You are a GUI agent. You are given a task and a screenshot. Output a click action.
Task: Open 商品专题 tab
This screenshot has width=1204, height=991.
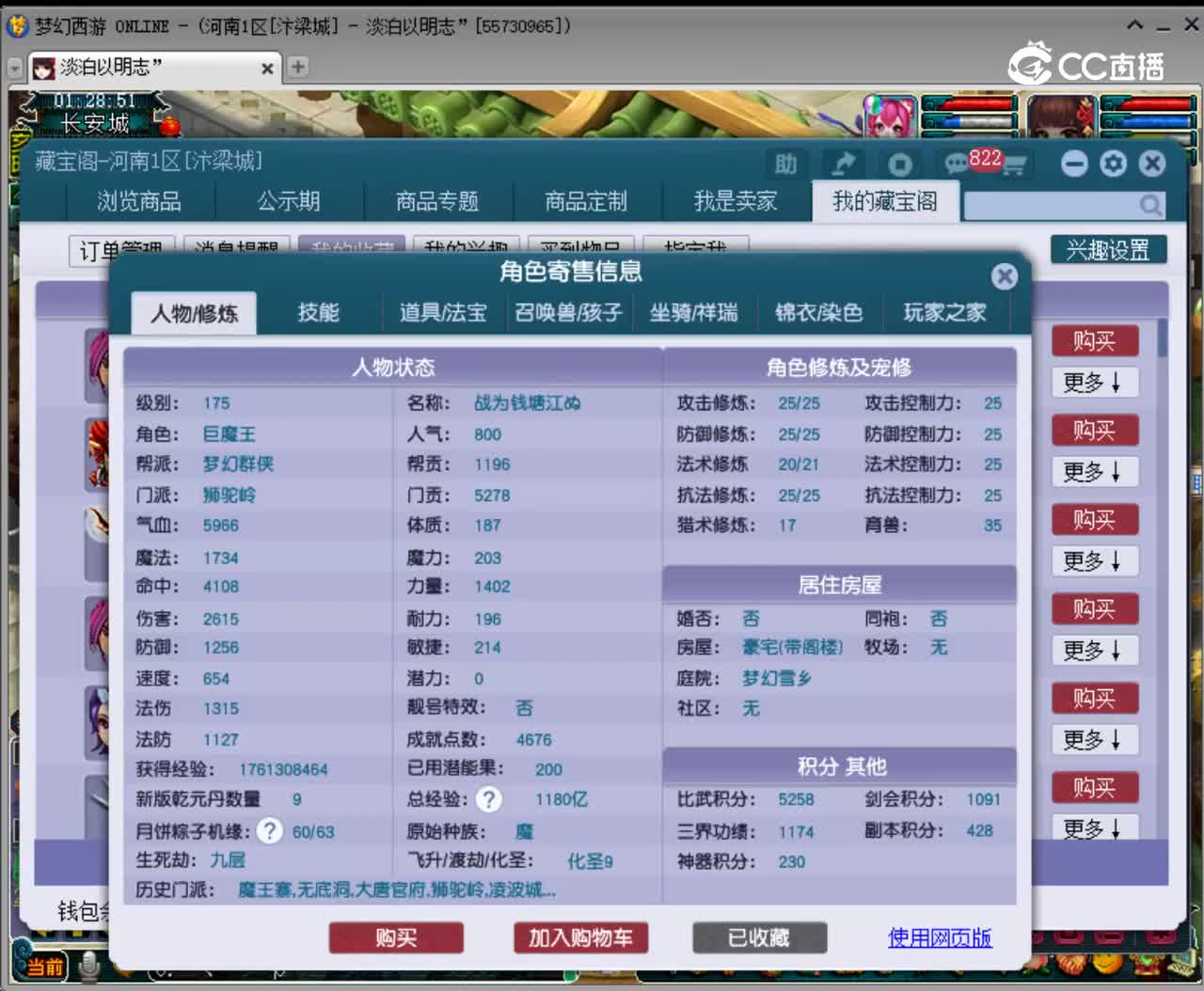point(437,201)
